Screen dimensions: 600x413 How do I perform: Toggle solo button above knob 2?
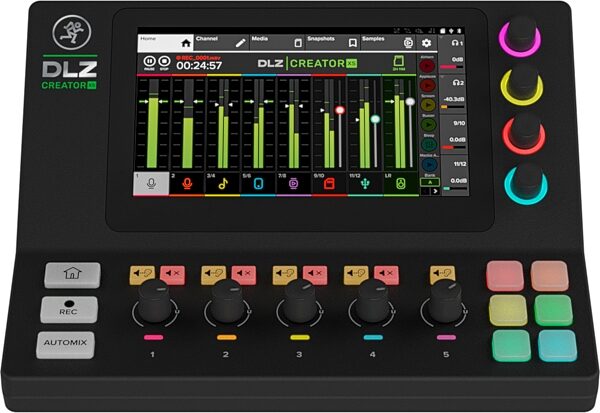(x=214, y=274)
